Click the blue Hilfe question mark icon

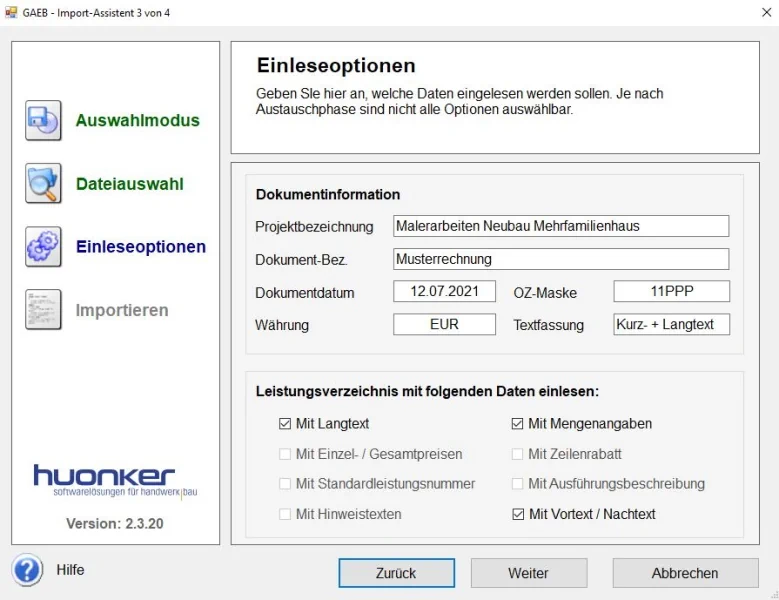(x=27, y=570)
